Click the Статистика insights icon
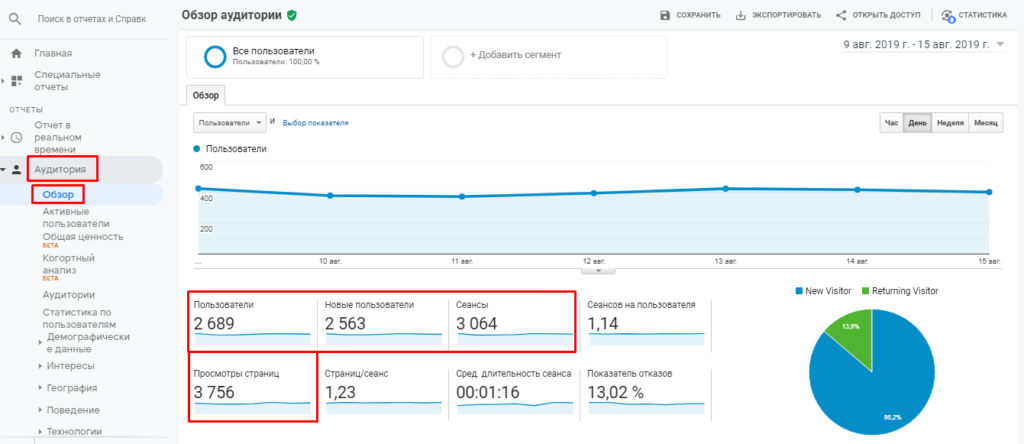 [947, 16]
